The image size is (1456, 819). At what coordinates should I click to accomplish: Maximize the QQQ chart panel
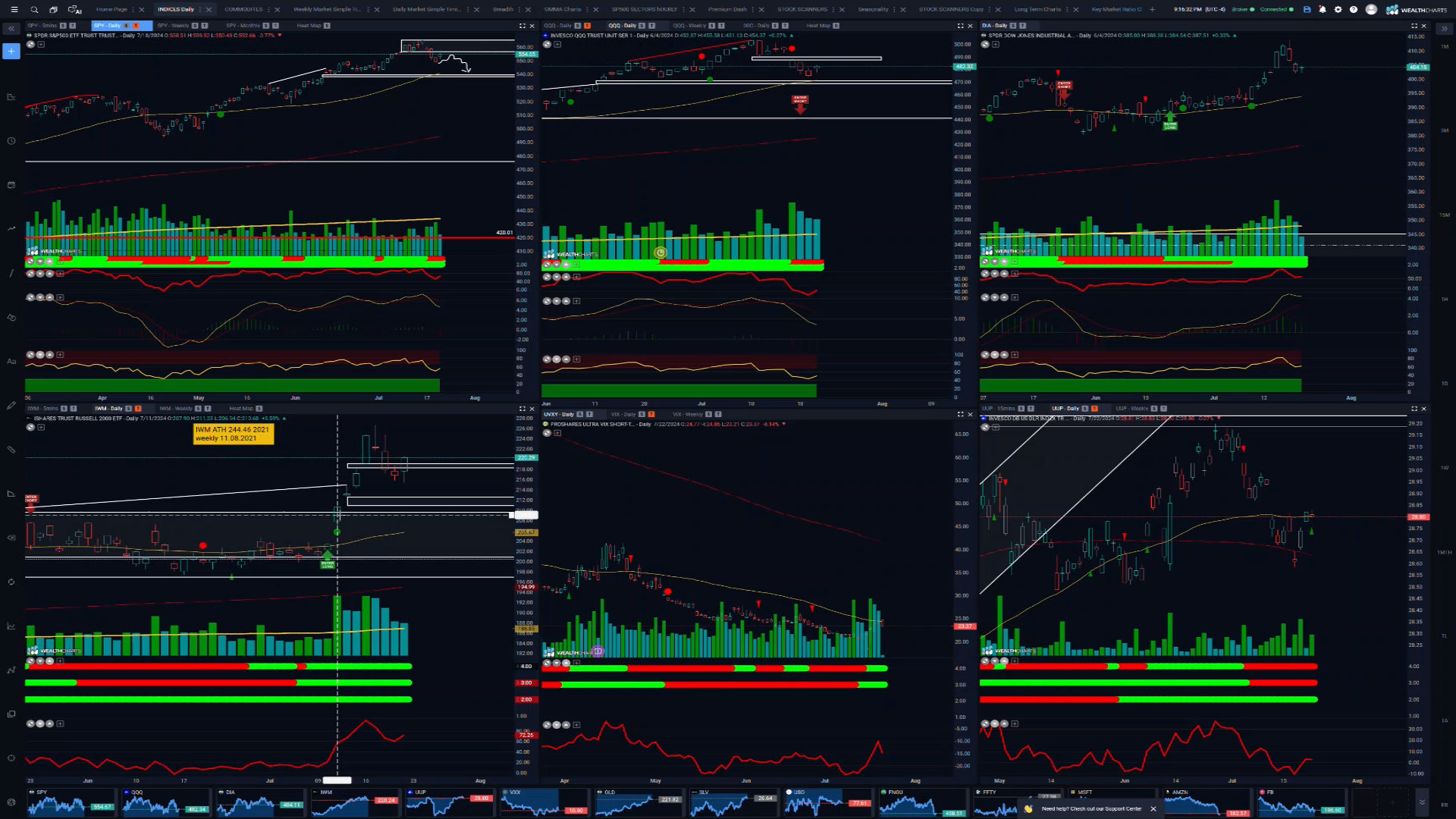pyautogui.click(x=960, y=26)
